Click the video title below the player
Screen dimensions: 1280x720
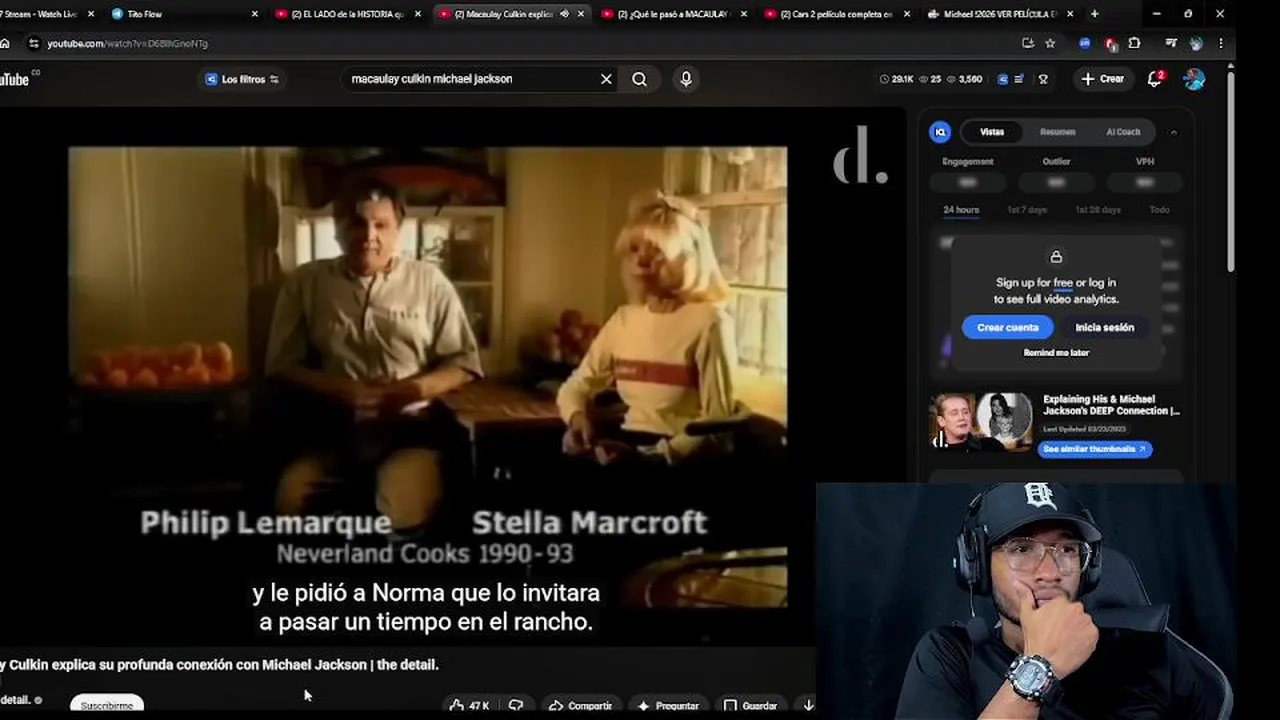219,665
